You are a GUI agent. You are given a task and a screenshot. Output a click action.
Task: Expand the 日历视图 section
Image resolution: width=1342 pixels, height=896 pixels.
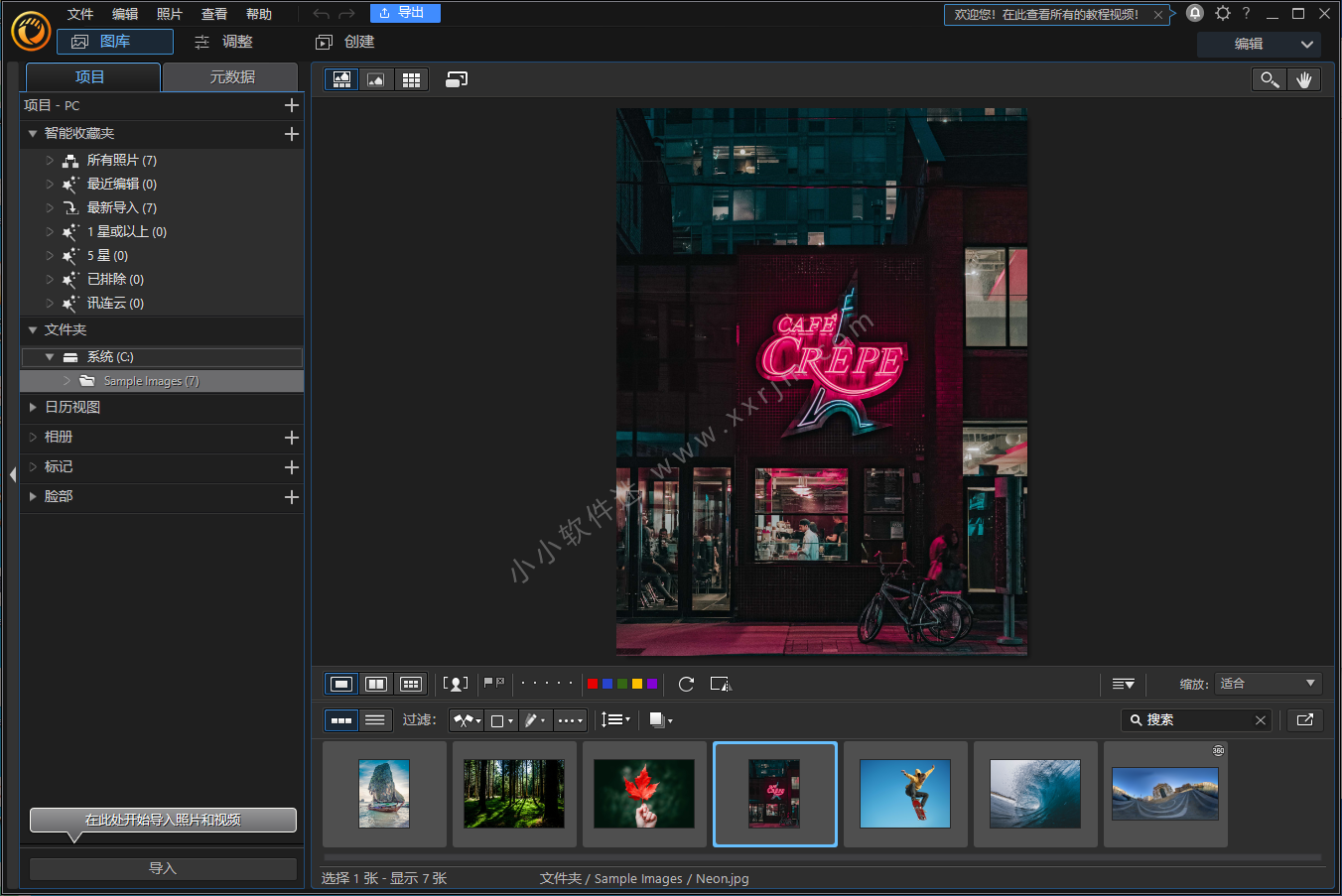tap(33, 408)
